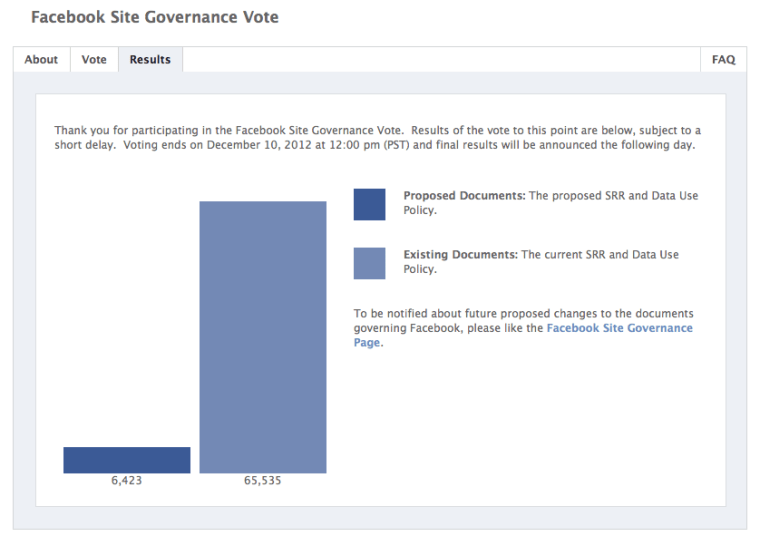Click the 65,535 vote count label
760x536 pixels.
[x=262, y=481]
